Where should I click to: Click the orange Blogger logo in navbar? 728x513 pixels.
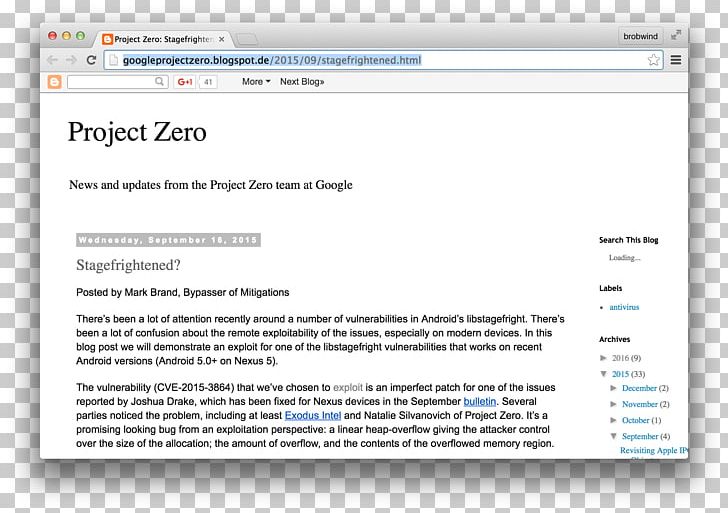(55, 82)
